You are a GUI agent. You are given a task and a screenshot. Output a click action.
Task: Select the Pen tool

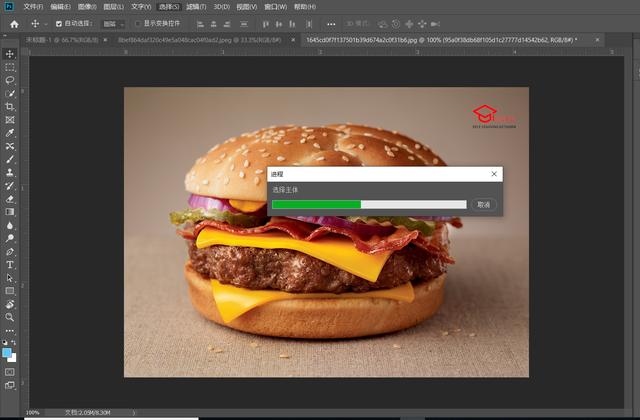pyautogui.click(x=10, y=251)
